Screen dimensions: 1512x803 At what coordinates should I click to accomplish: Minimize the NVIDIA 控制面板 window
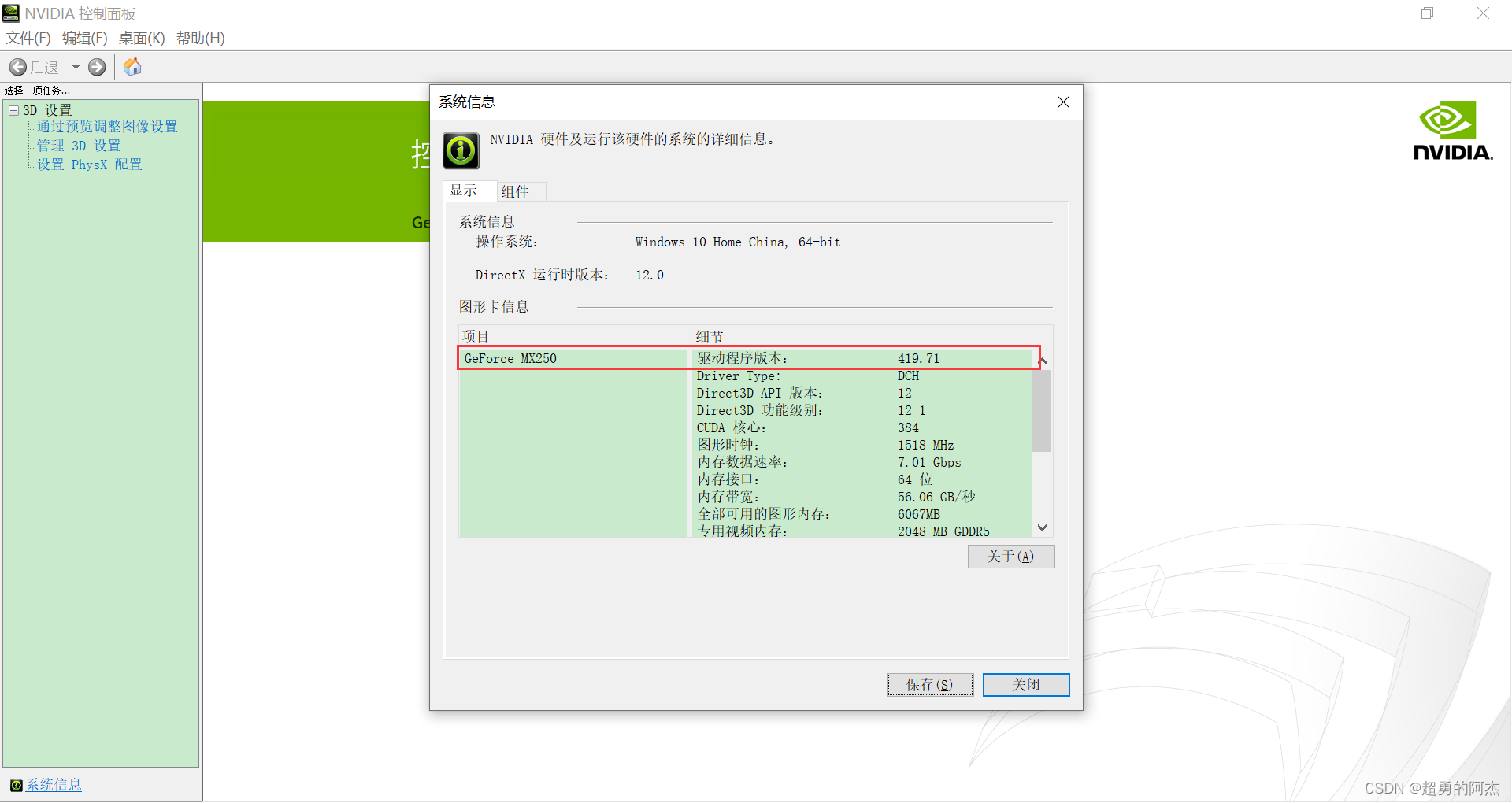click(x=1373, y=13)
